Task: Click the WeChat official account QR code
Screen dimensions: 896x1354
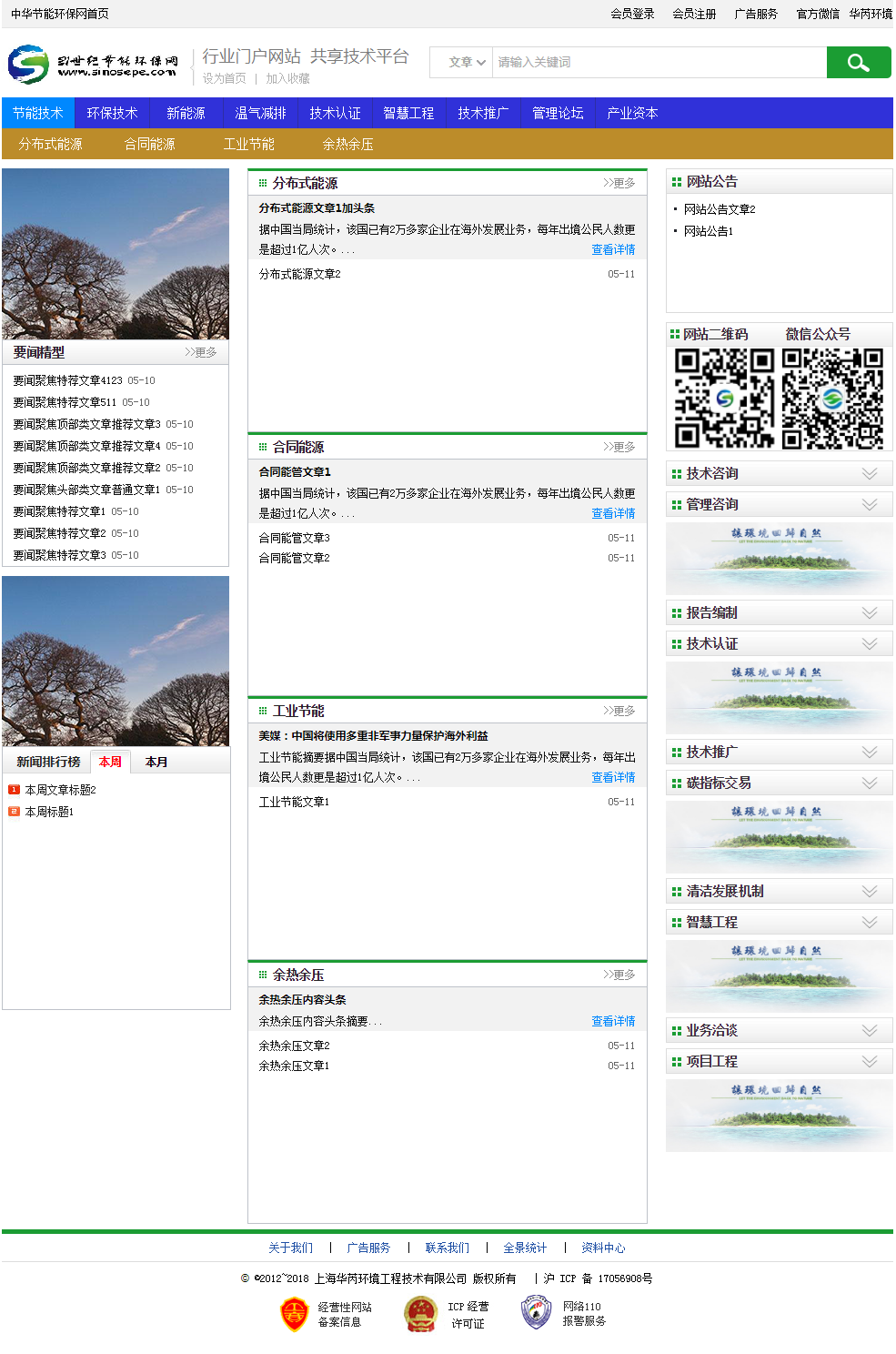Action: coord(832,398)
